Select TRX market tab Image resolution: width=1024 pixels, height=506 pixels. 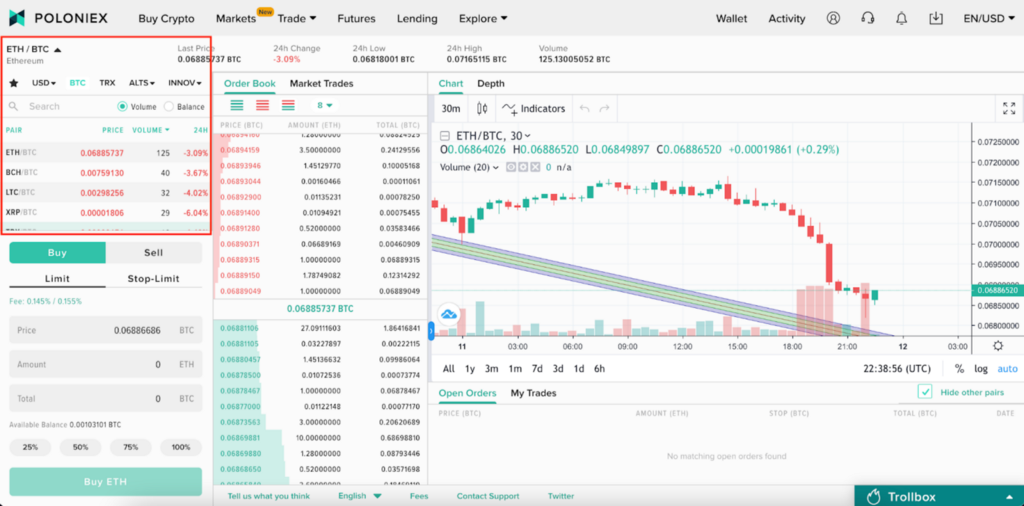coord(107,83)
